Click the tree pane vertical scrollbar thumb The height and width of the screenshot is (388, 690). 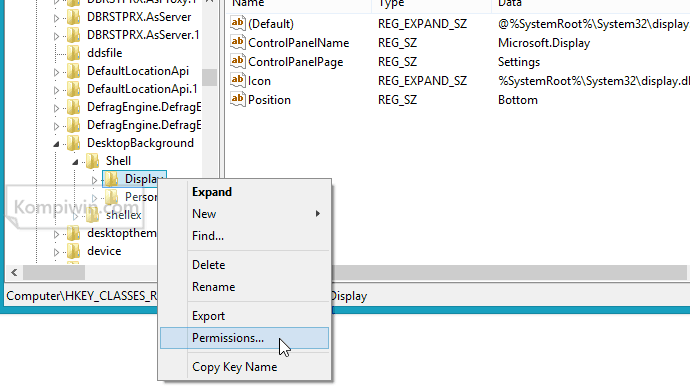click(x=209, y=77)
